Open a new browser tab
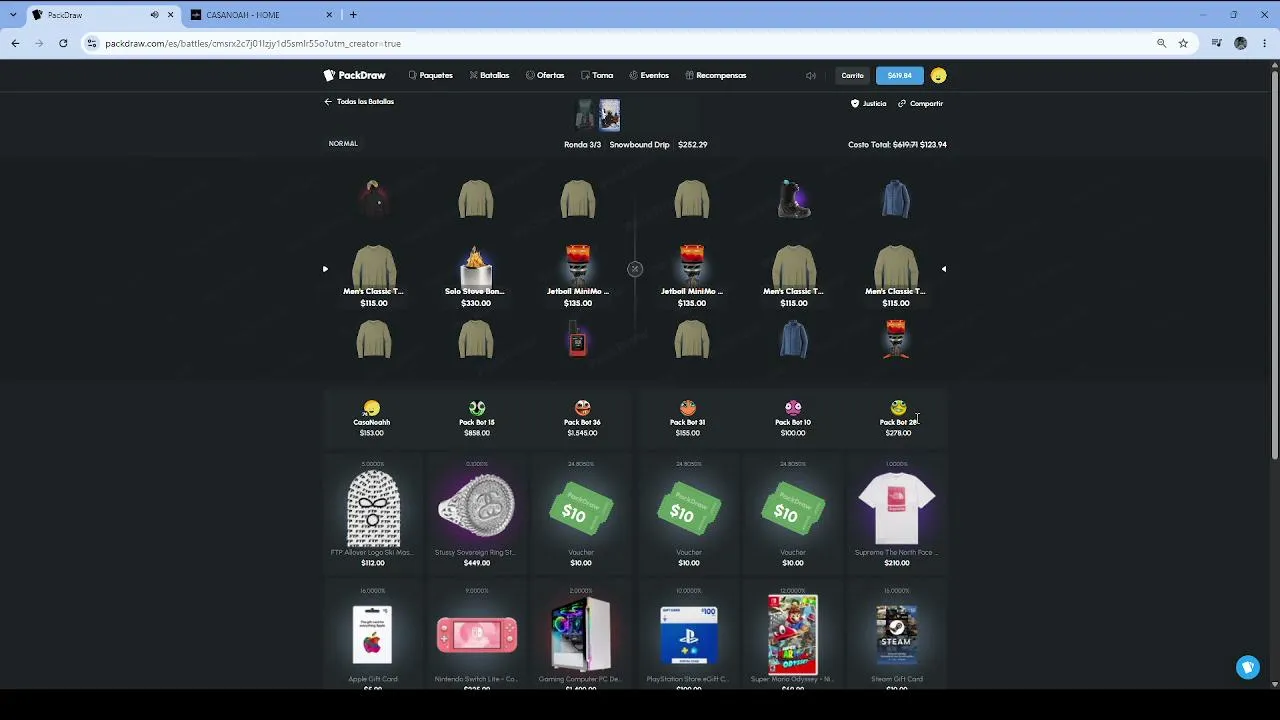This screenshot has width=1280, height=720. click(353, 15)
